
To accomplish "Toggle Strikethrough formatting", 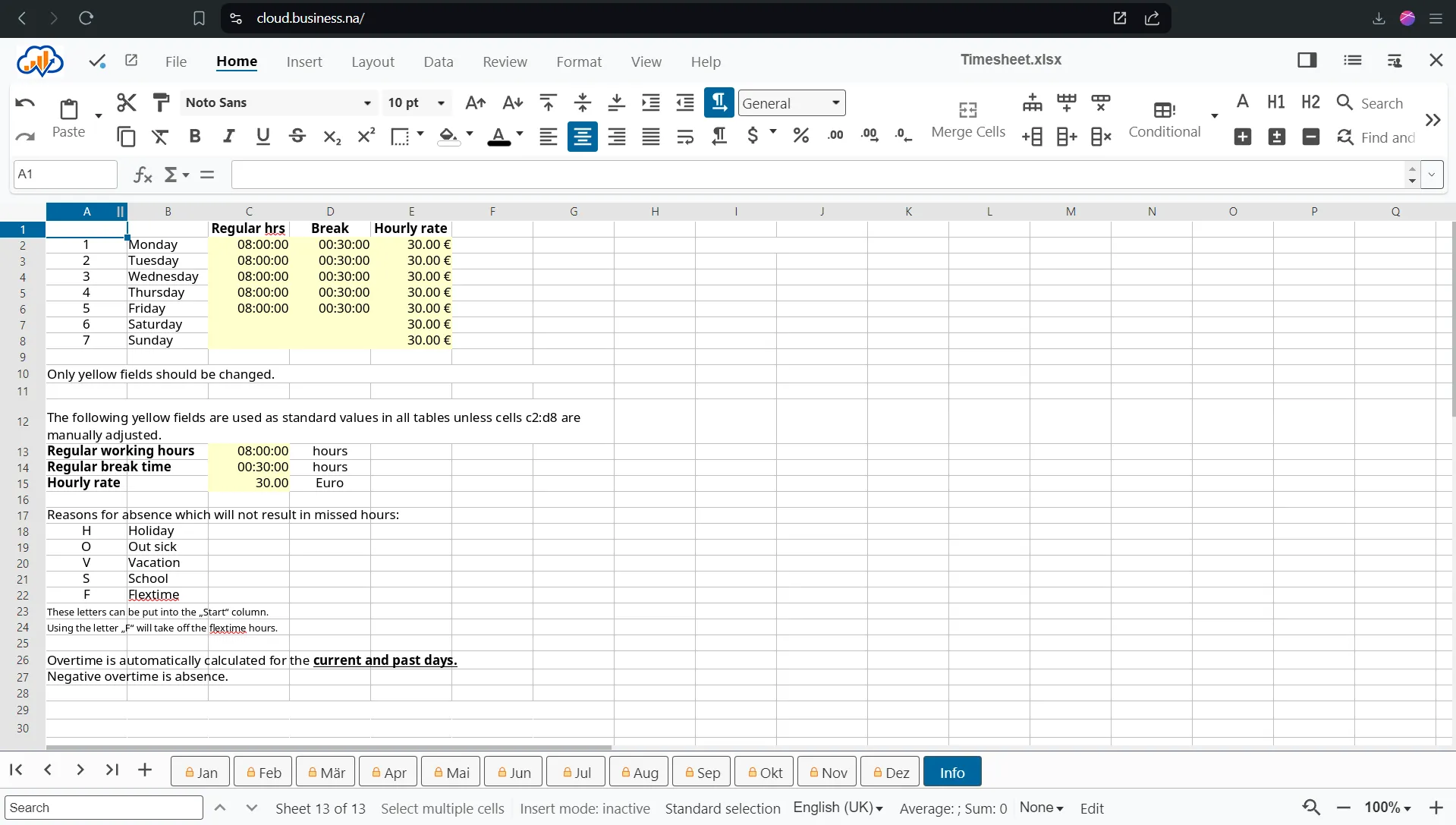I will pos(297,137).
